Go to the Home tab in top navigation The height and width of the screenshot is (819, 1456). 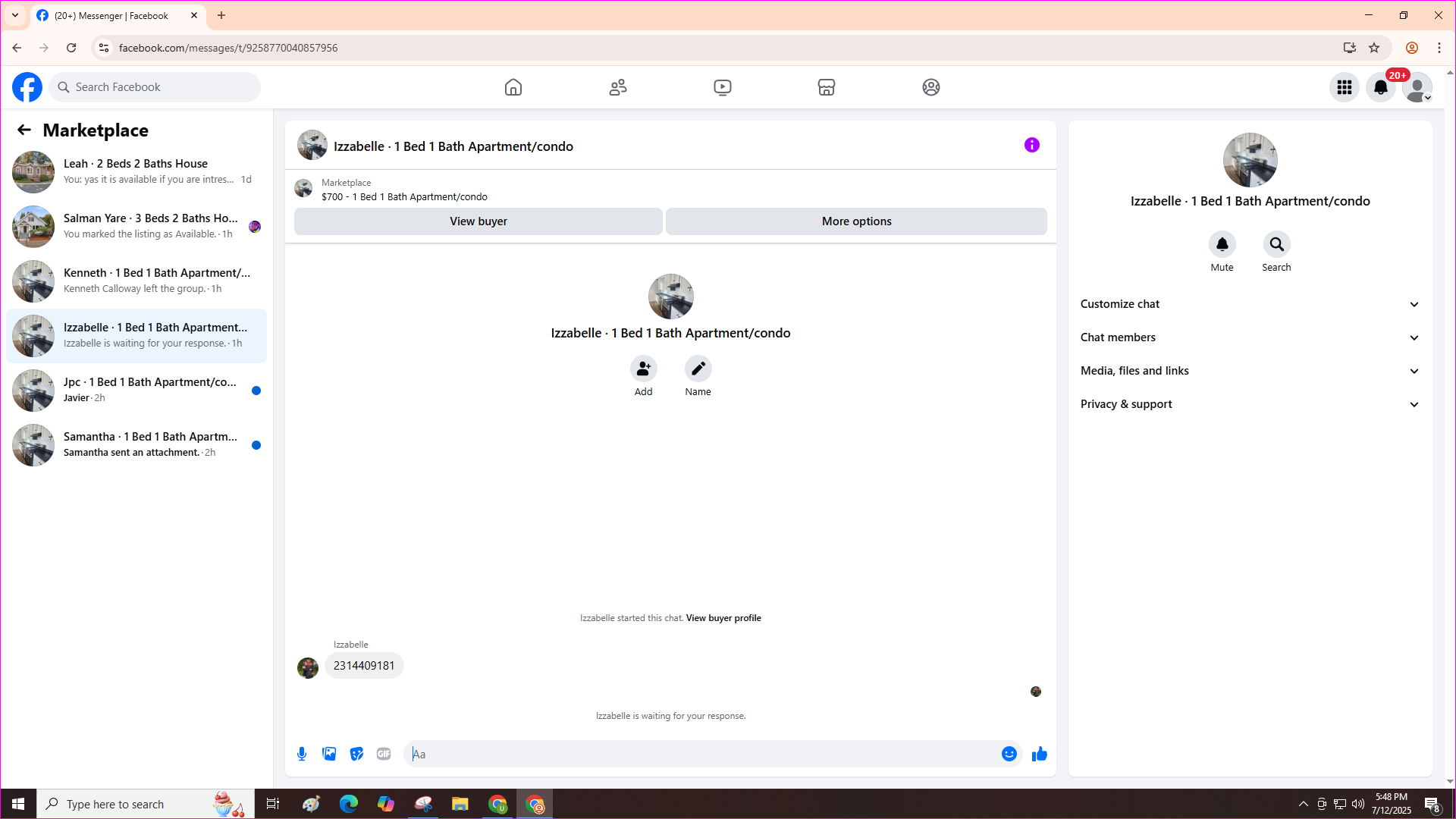coord(513,87)
